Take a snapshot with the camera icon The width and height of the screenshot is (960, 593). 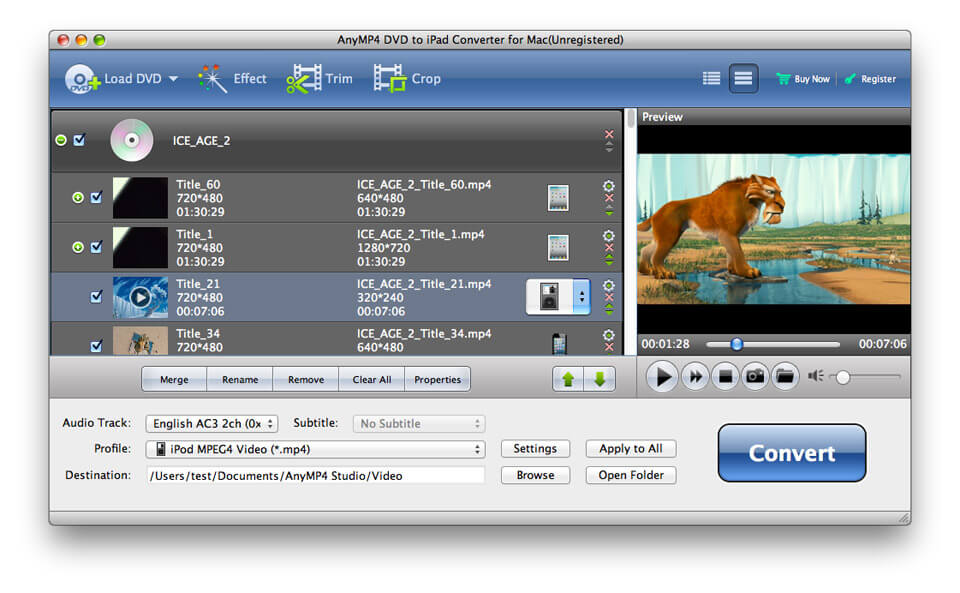coord(755,376)
